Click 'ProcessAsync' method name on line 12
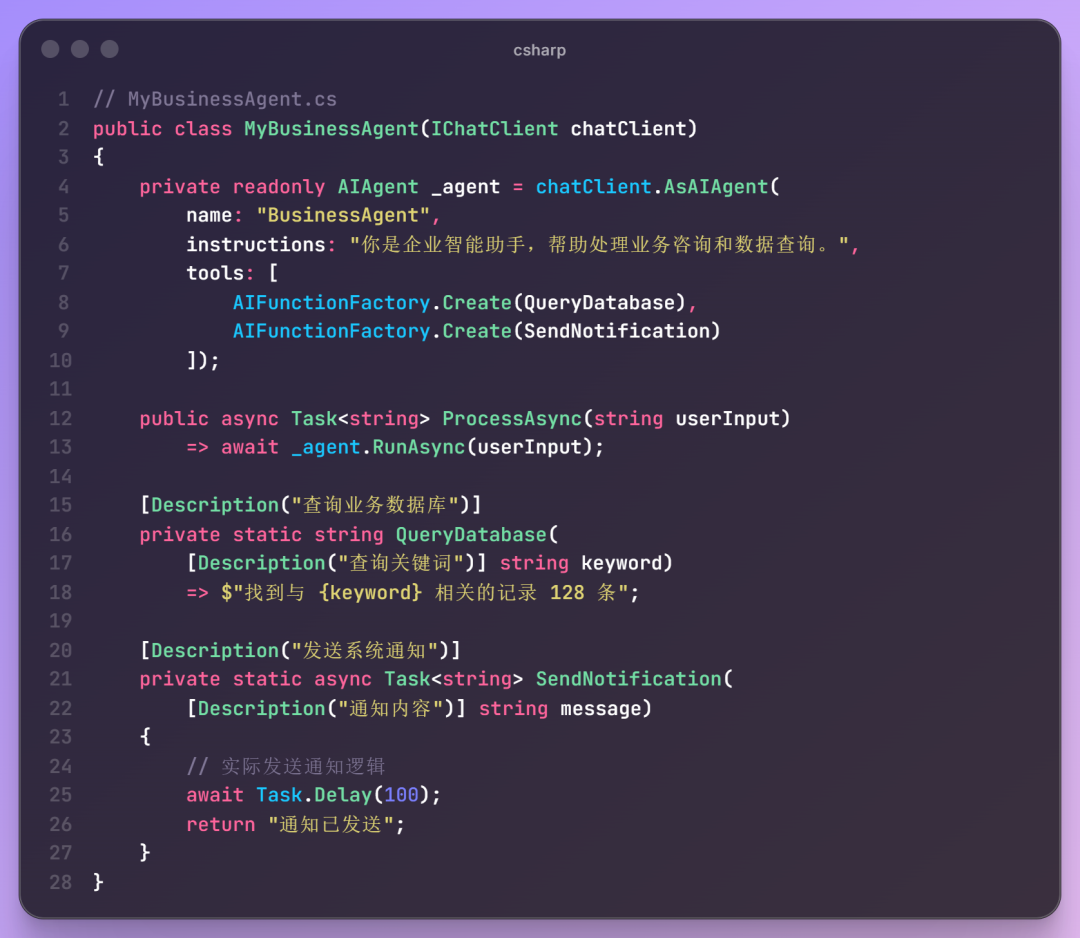Image resolution: width=1080 pixels, height=938 pixels. point(512,418)
